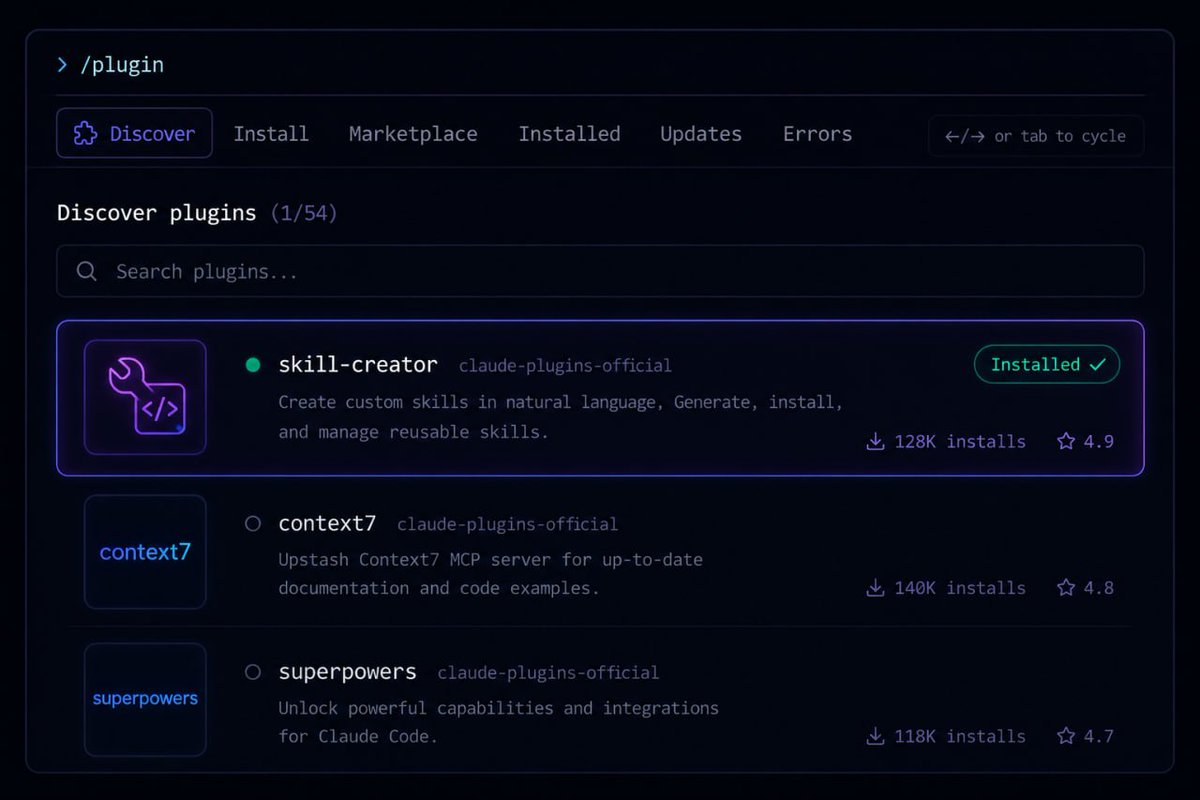The image size is (1200, 800).
Task: Click the star icon next to 4.9
Action: [1066, 441]
